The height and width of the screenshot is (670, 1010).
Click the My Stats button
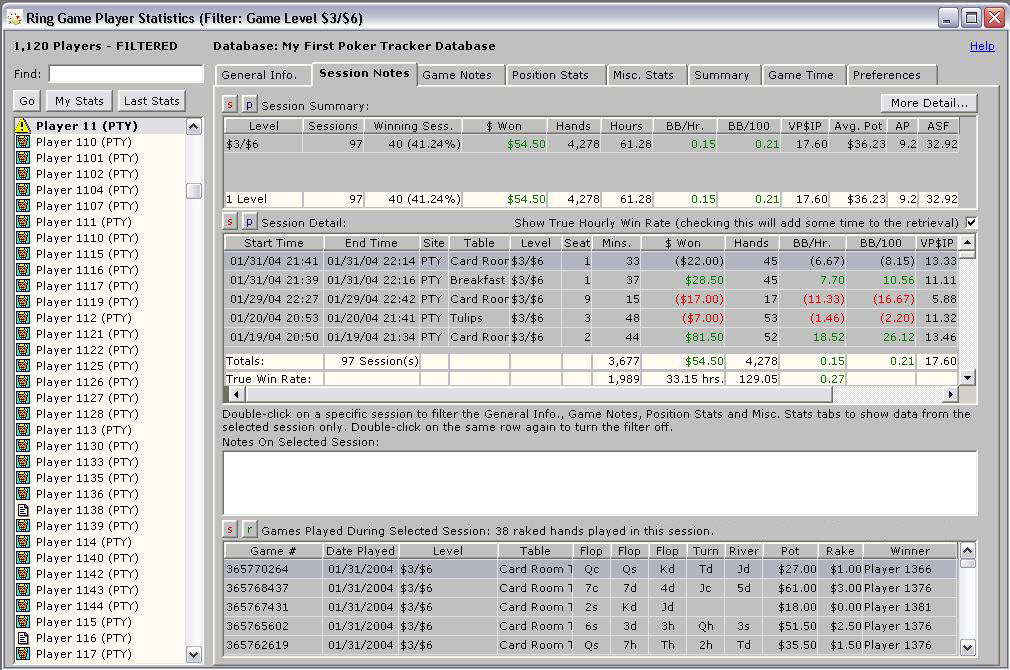click(x=79, y=101)
